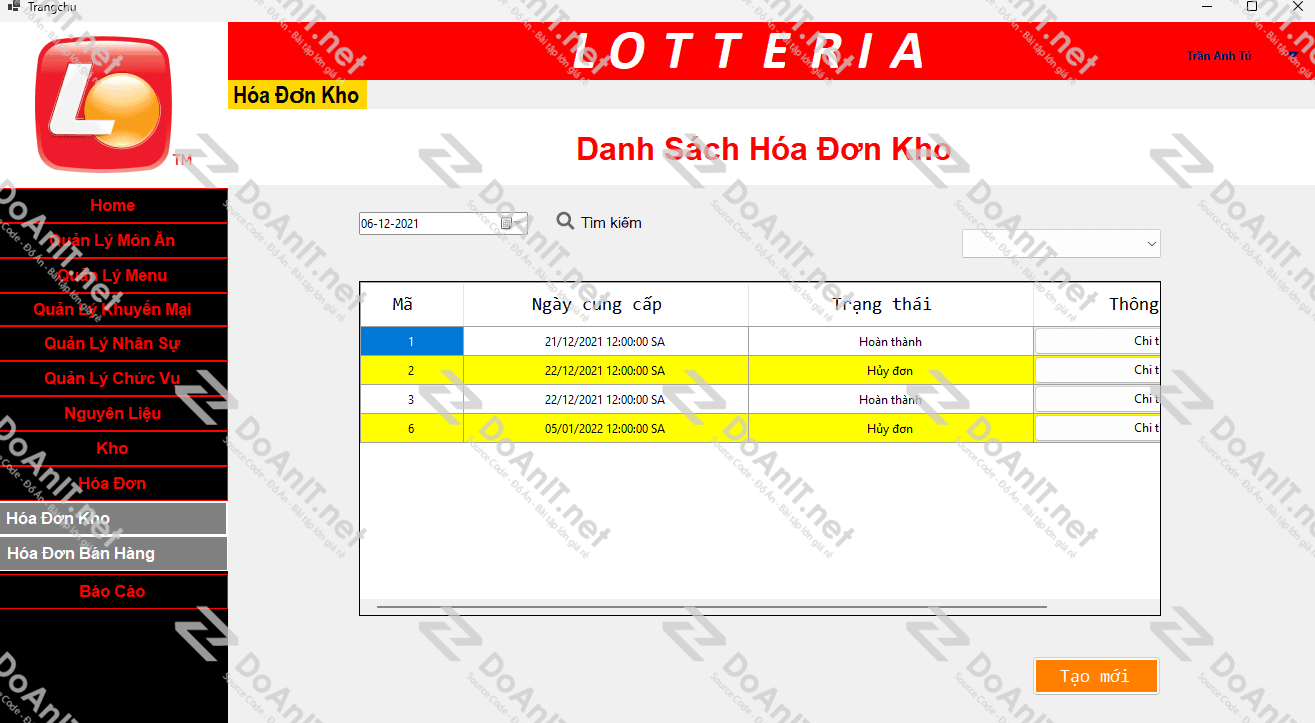This screenshot has width=1315, height=723.
Task: Click the Thông column header
Action: pyautogui.click(x=1097, y=304)
